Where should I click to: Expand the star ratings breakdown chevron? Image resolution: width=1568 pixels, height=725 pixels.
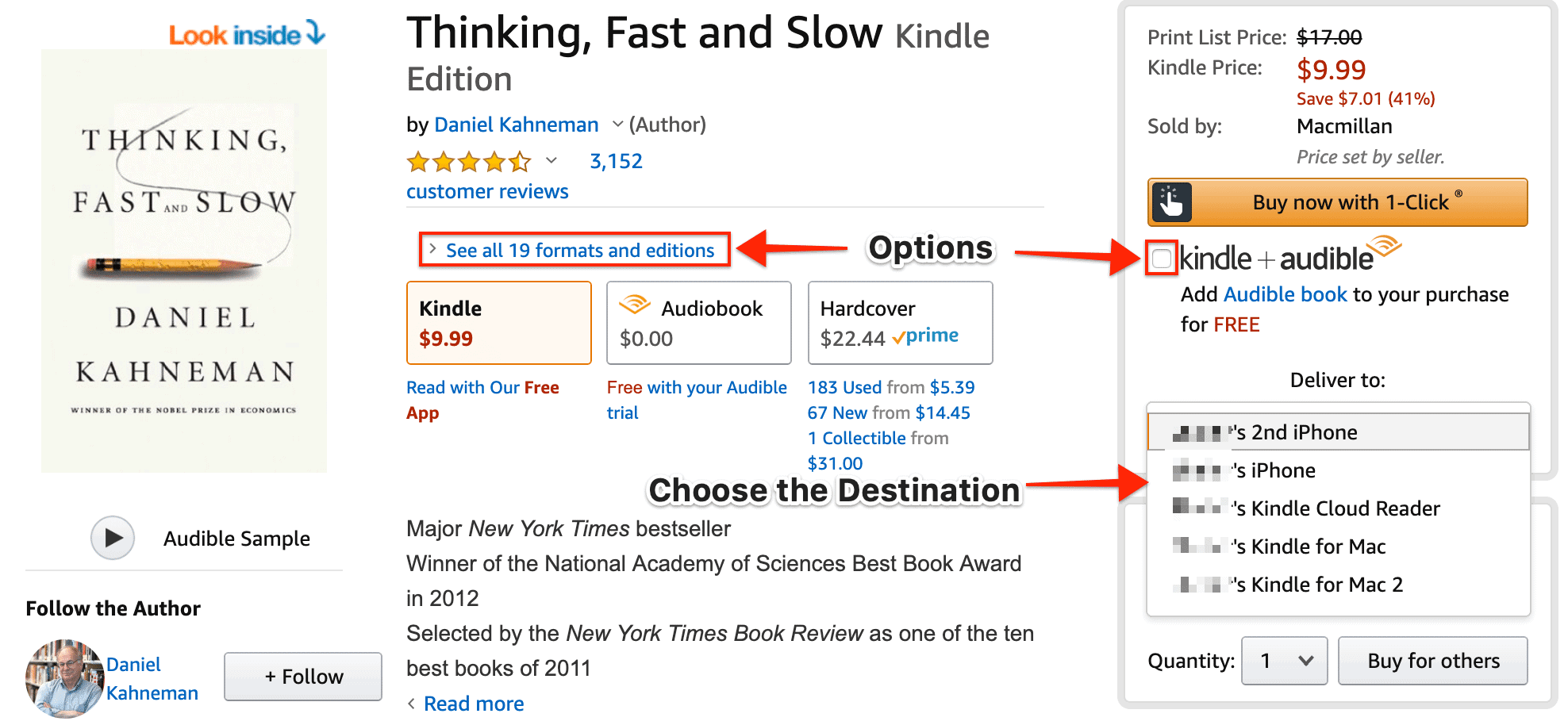550,161
